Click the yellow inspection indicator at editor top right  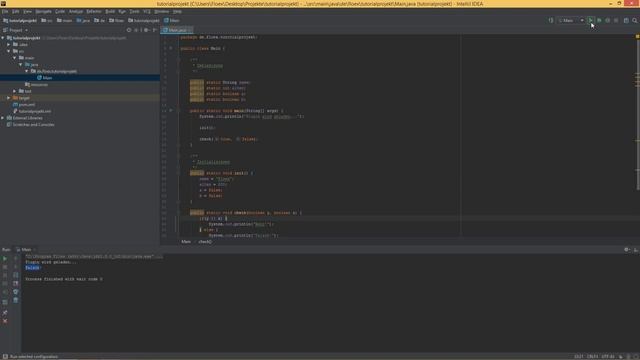coord(637,37)
